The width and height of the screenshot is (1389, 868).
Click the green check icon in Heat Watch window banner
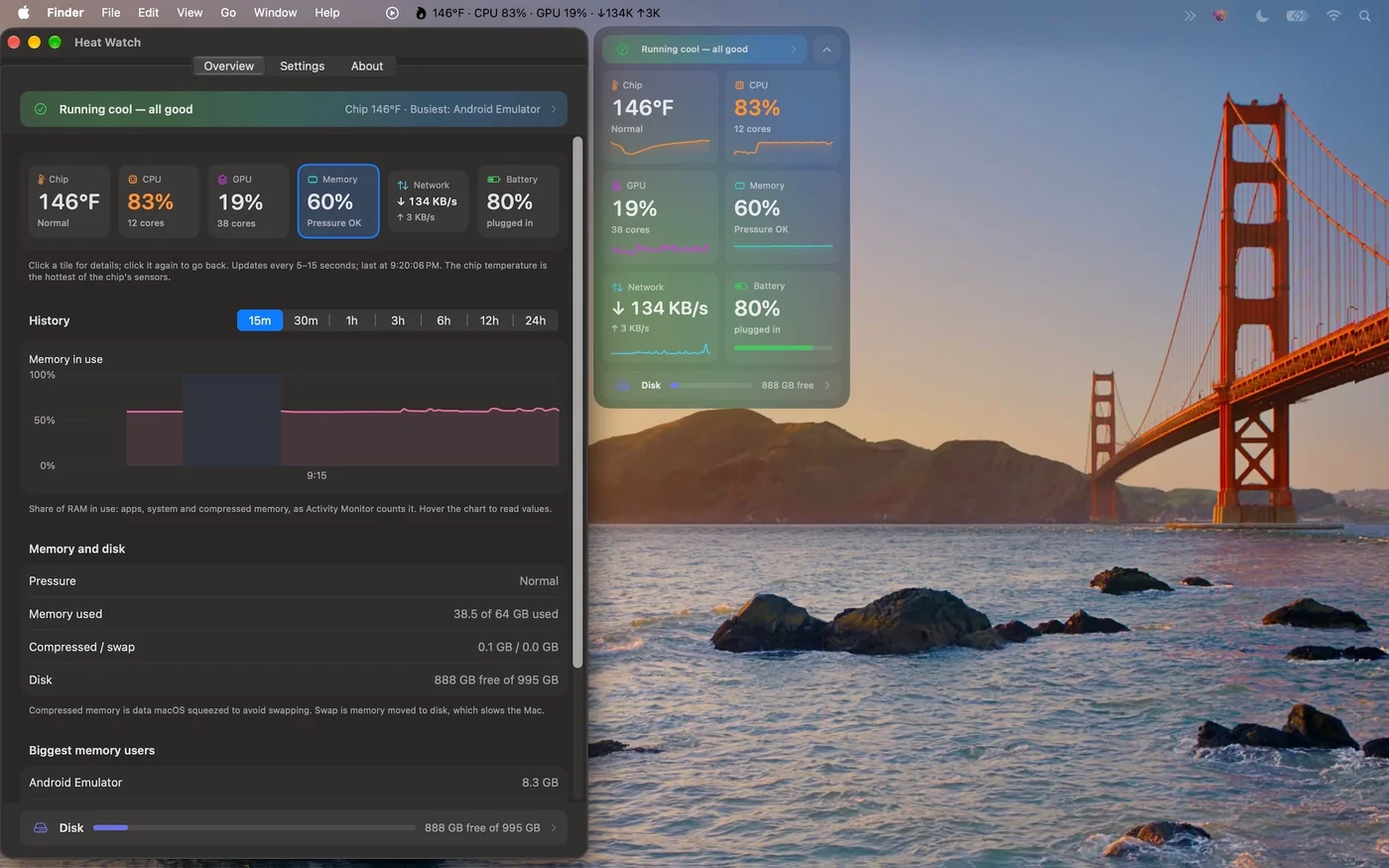click(41, 109)
